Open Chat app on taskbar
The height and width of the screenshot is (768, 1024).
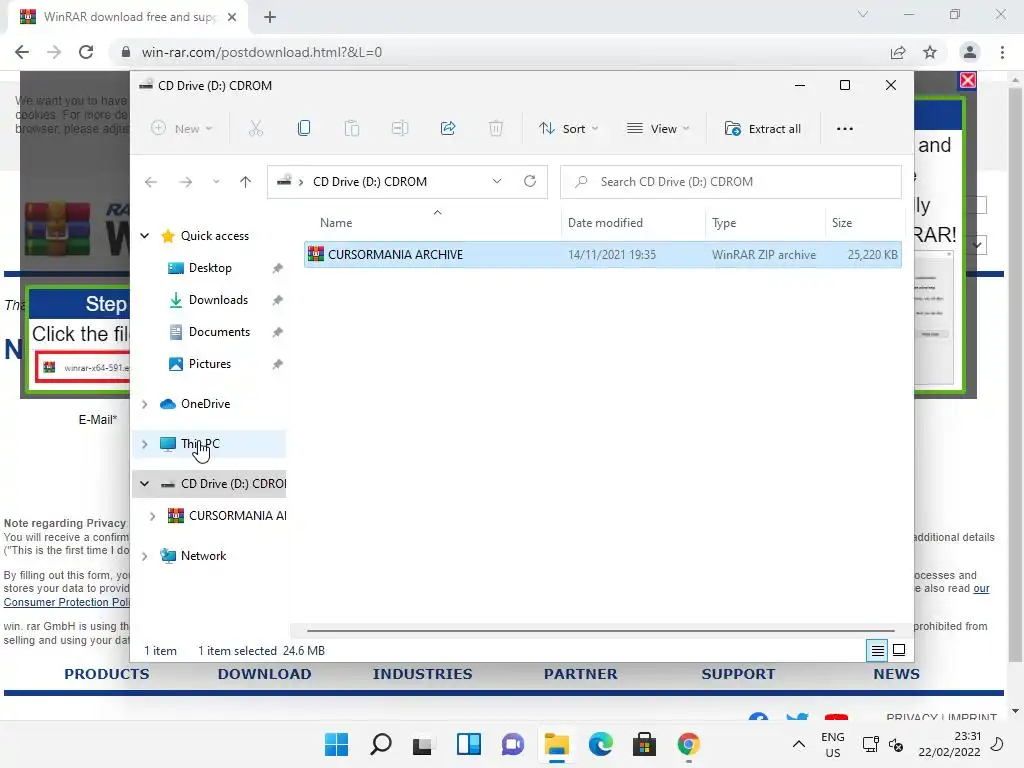(x=513, y=744)
